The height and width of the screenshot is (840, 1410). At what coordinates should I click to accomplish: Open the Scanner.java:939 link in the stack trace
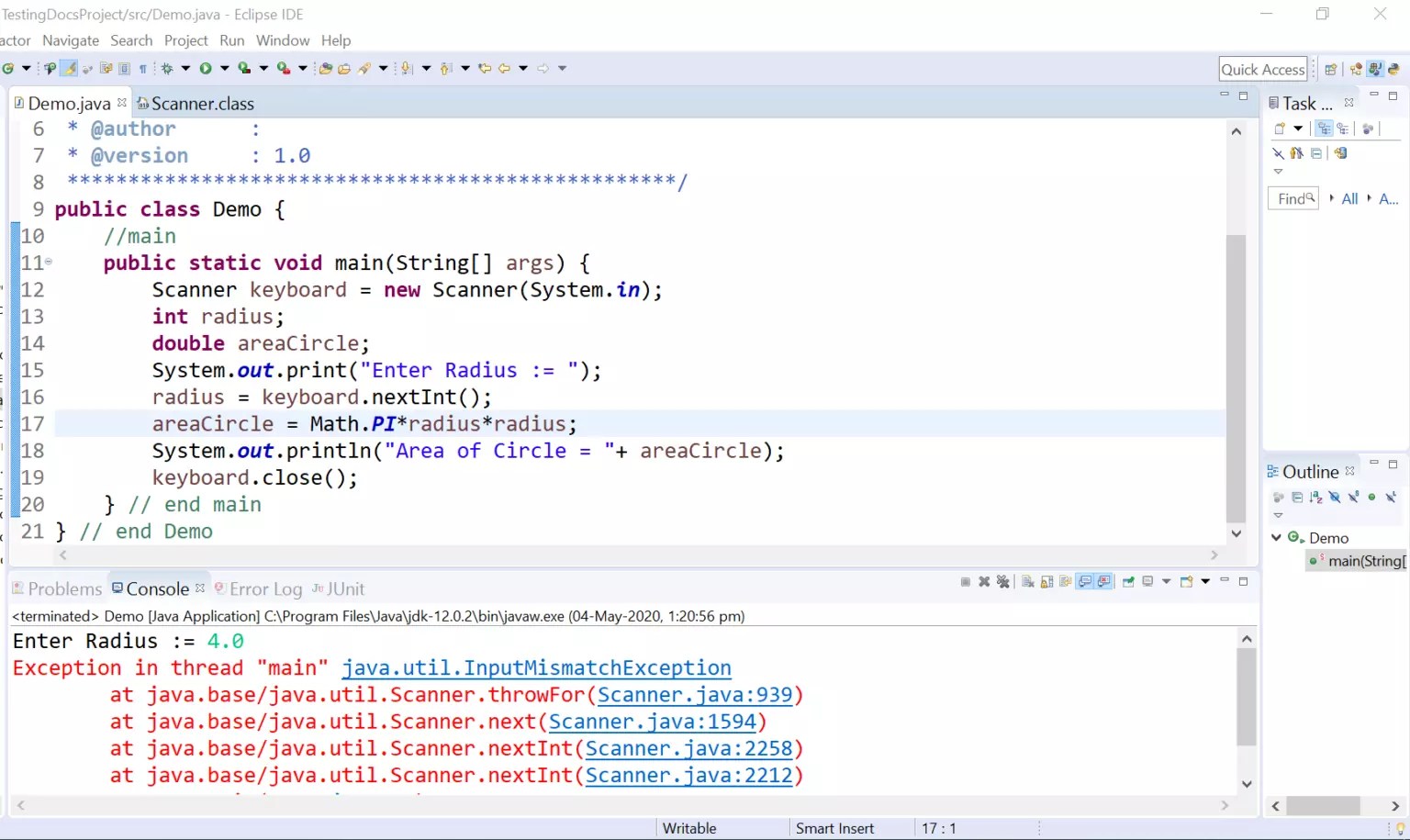pos(694,695)
